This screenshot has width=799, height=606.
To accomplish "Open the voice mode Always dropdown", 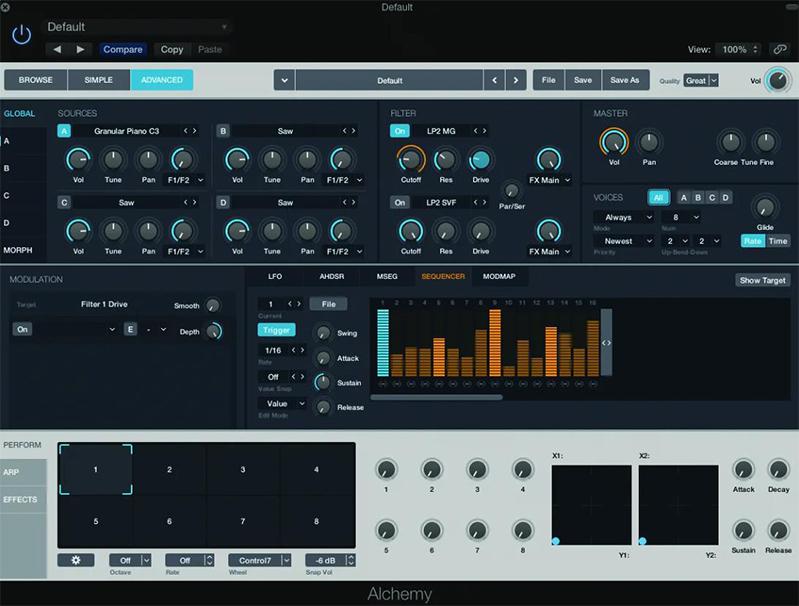I will [x=625, y=217].
